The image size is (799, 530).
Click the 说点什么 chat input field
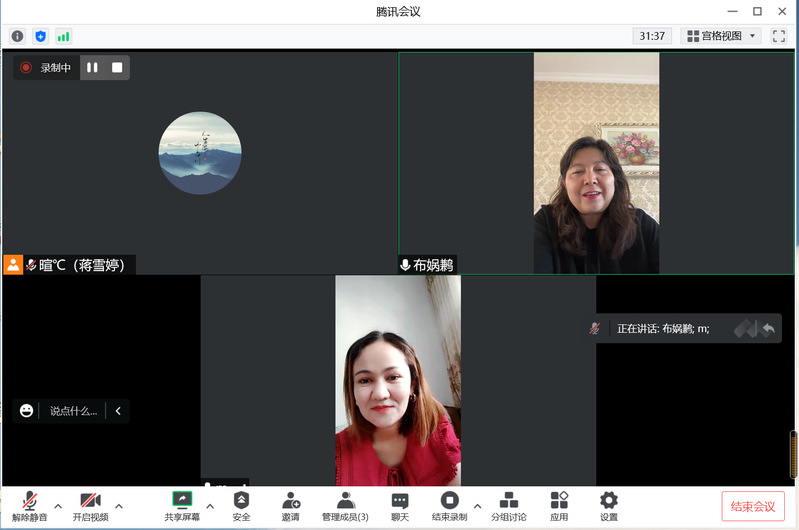(74, 411)
